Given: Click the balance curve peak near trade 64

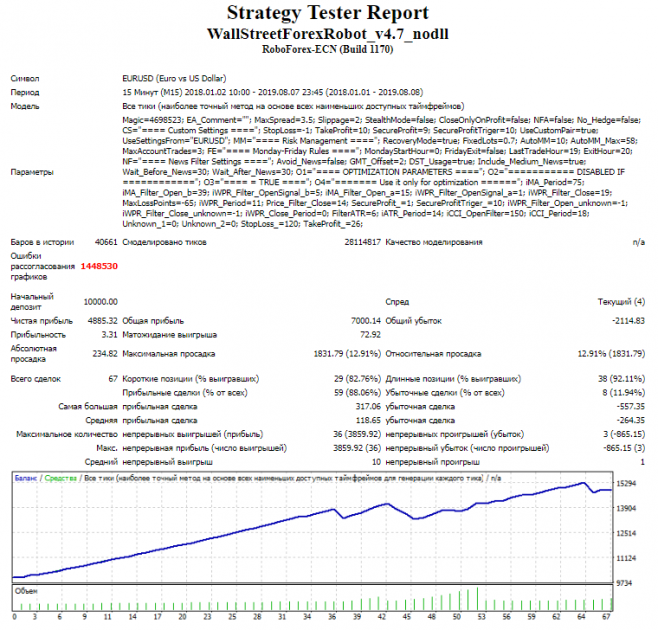Looking at the screenshot, I should [583, 483].
